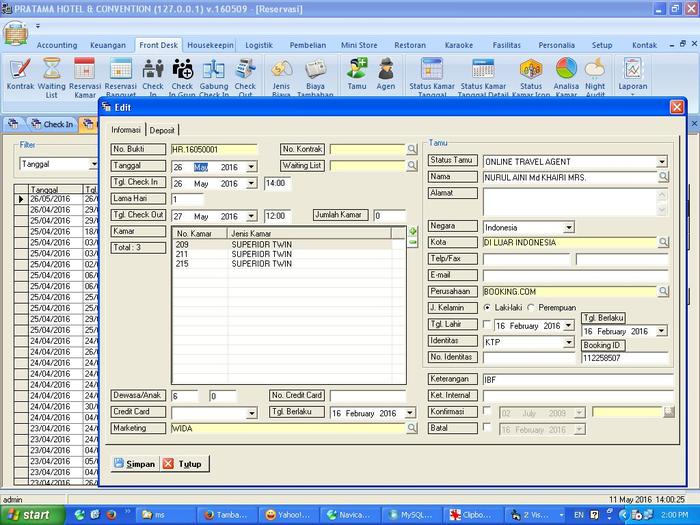Open Analisa Kamar pie chart icon

coord(566,69)
